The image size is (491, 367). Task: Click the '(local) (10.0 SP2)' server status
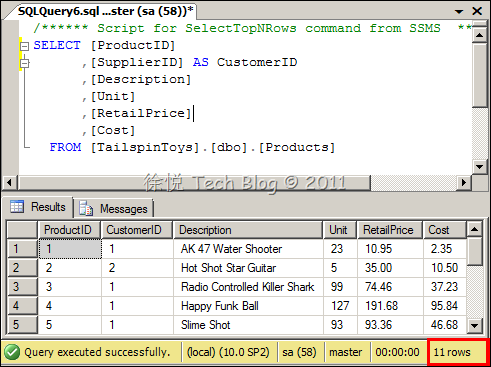228,352
